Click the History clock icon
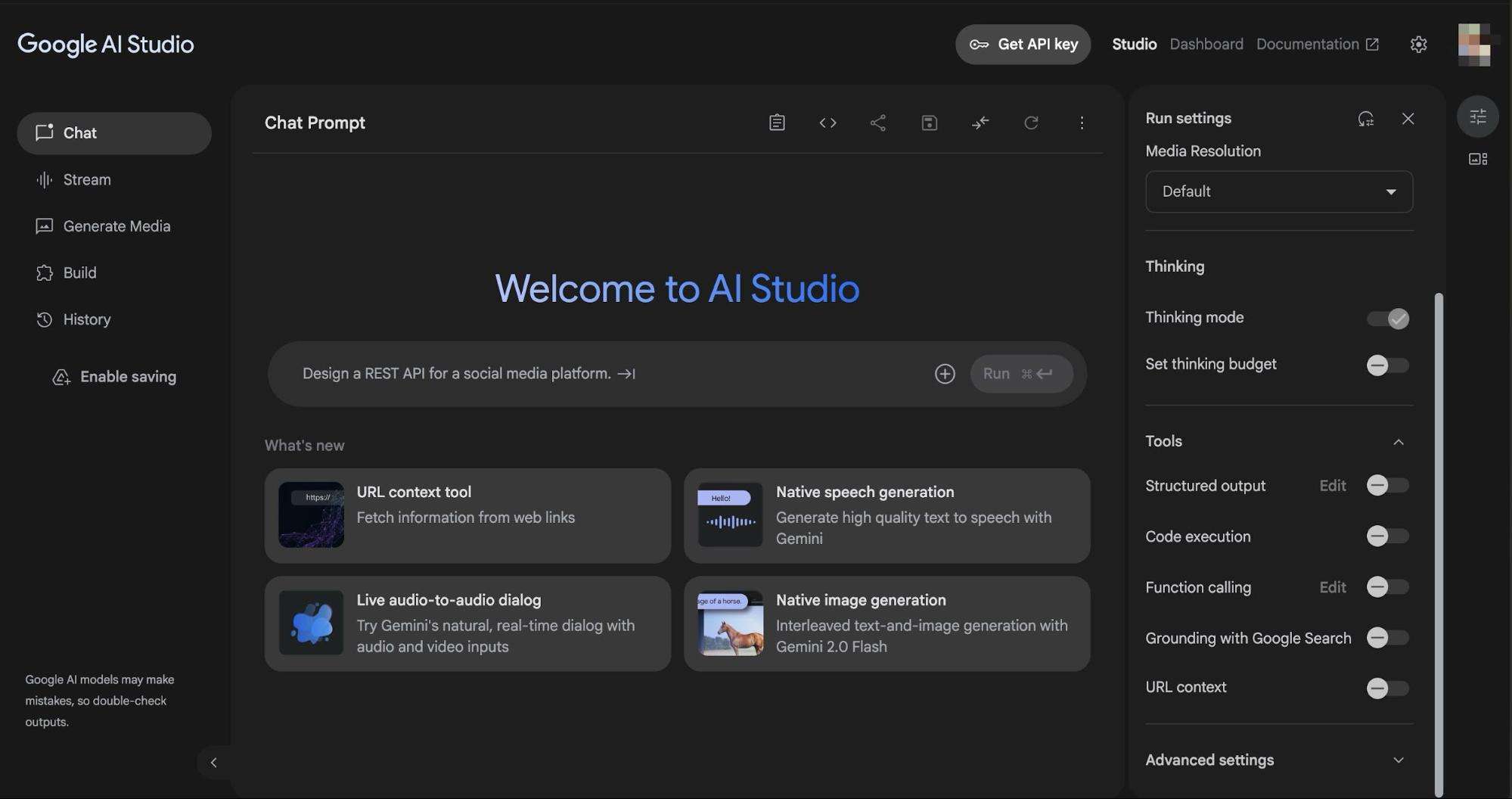 [x=45, y=320]
